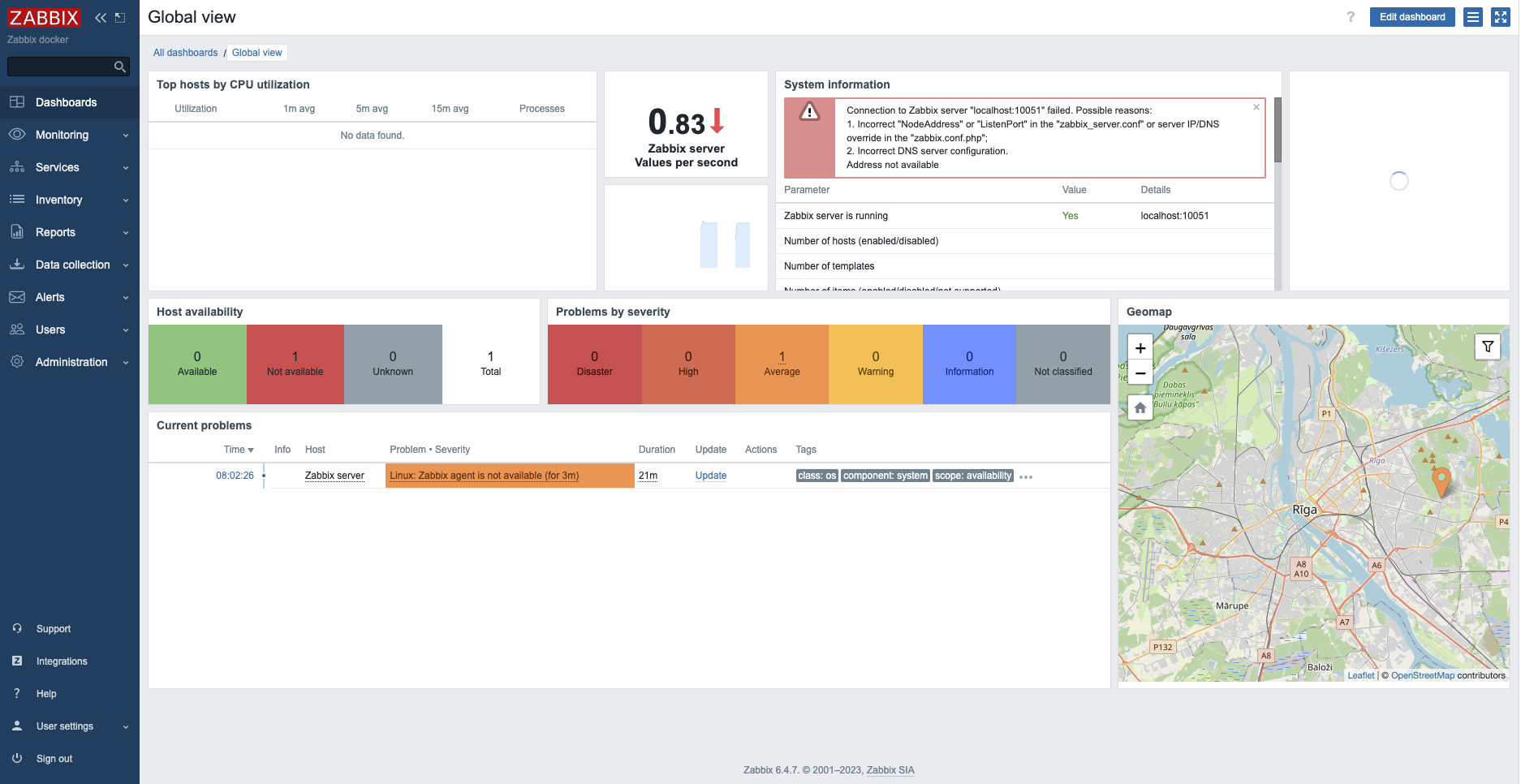Viewport: 1521px width, 784px height.
Task: Click the Average severity count 1
Action: [782, 357]
